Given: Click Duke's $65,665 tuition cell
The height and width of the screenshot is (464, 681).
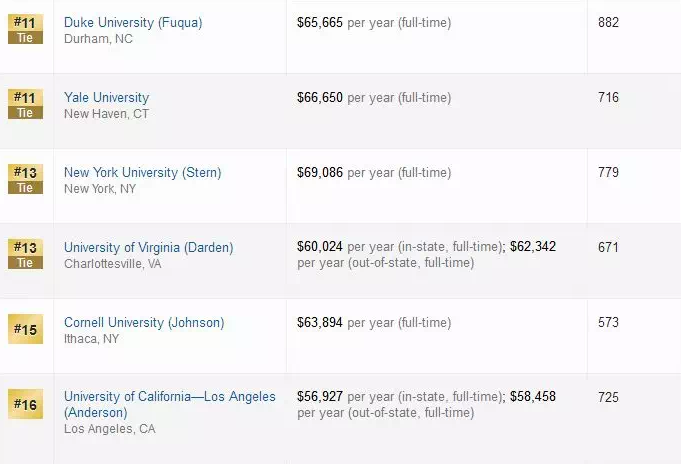Looking at the screenshot, I should 320,22.
